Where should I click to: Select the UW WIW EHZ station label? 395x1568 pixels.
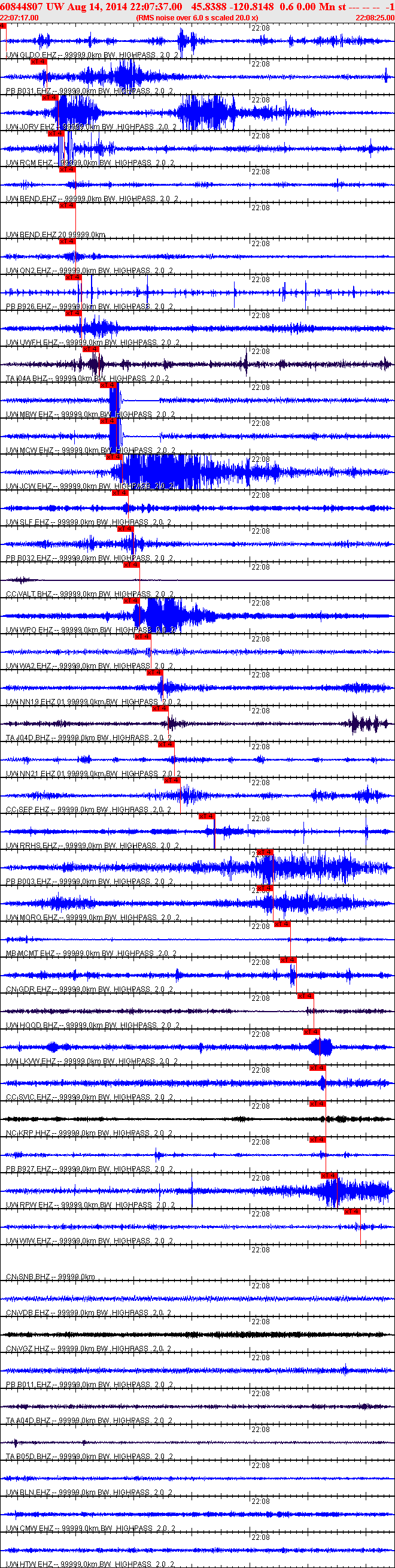(x=90, y=1240)
